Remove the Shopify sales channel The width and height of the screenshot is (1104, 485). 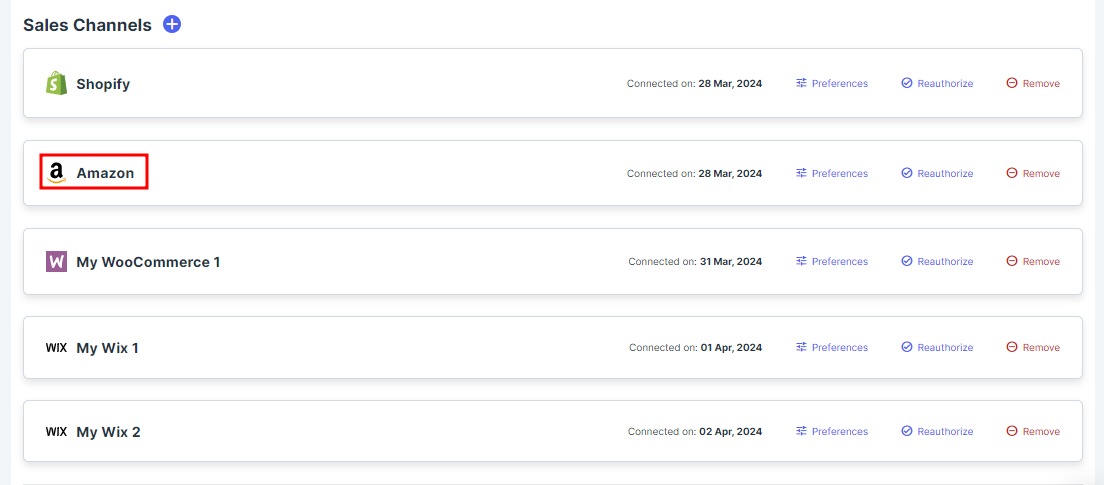(1033, 83)
